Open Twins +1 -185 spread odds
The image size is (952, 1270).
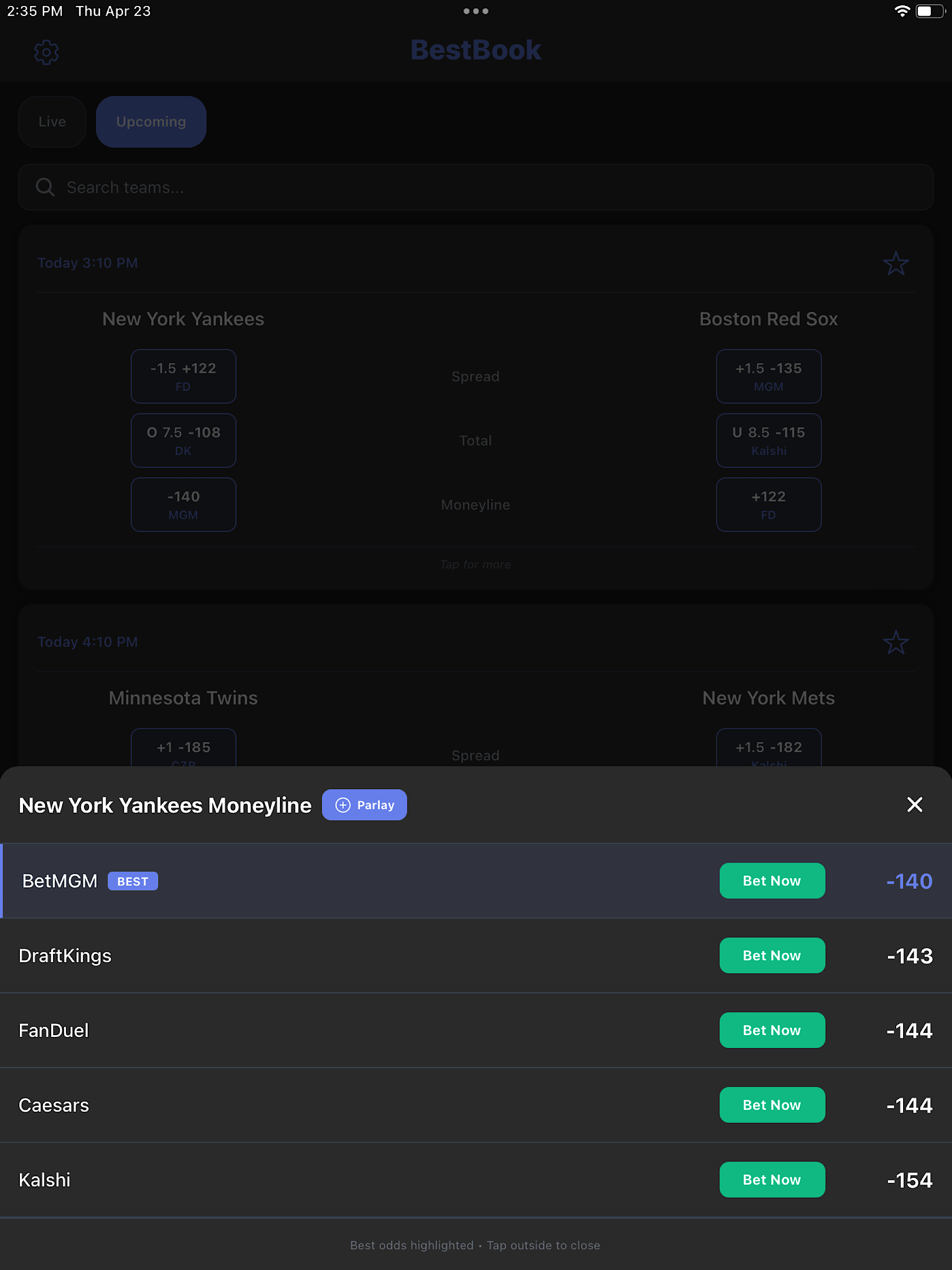[x=184, y=748]
